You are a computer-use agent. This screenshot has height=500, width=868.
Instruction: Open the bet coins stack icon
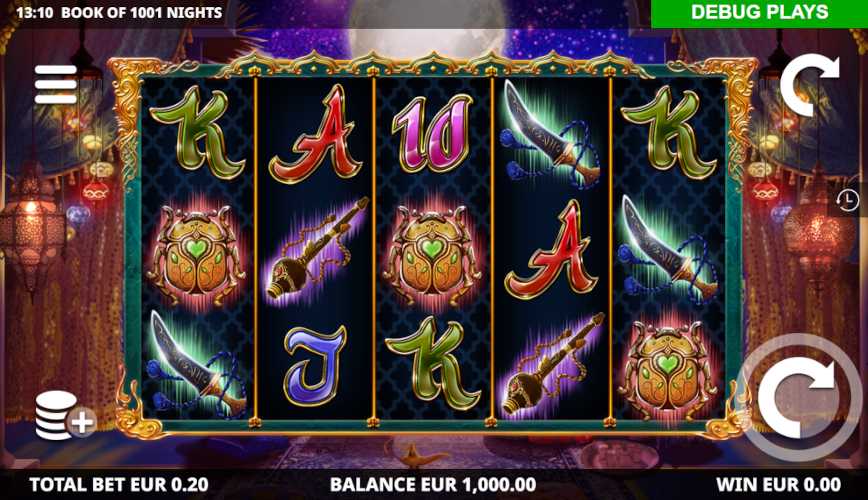click(65, 415)
